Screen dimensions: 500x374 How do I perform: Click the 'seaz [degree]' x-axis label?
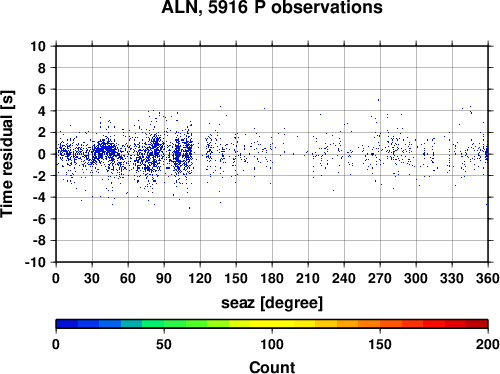click(x=272, y=303)
